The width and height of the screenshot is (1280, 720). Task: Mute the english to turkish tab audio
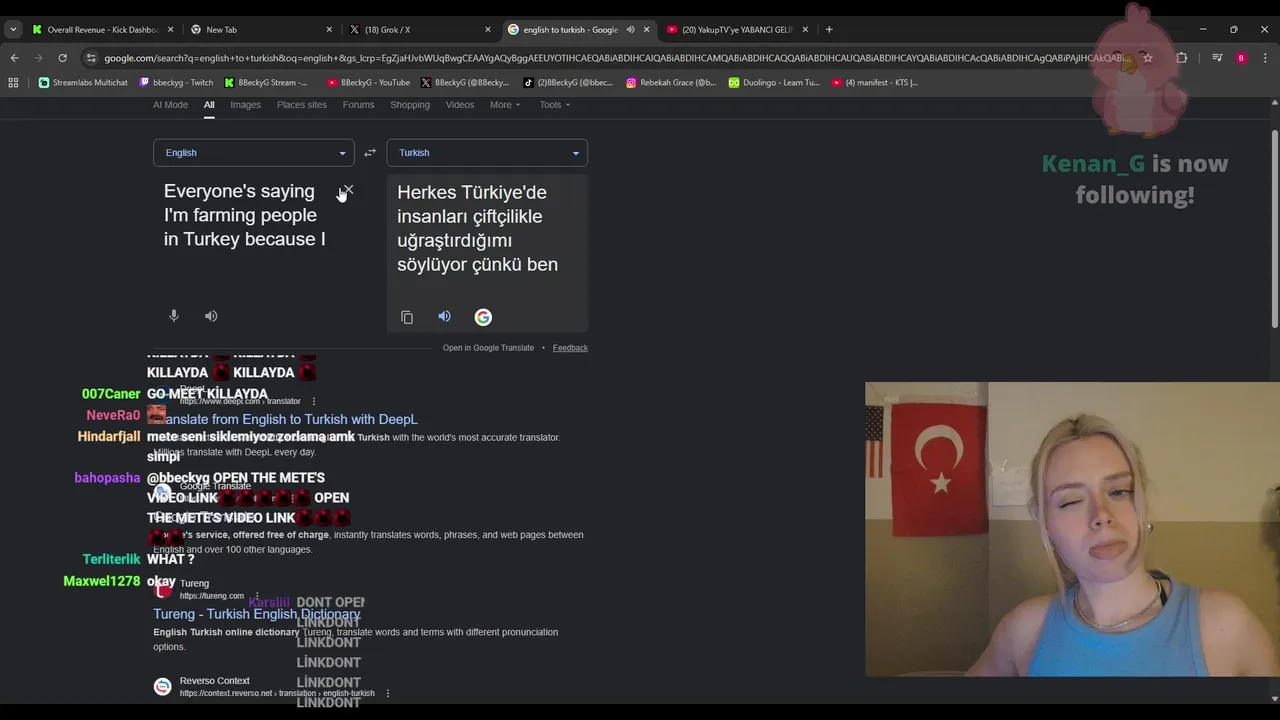tap(630, 30)
